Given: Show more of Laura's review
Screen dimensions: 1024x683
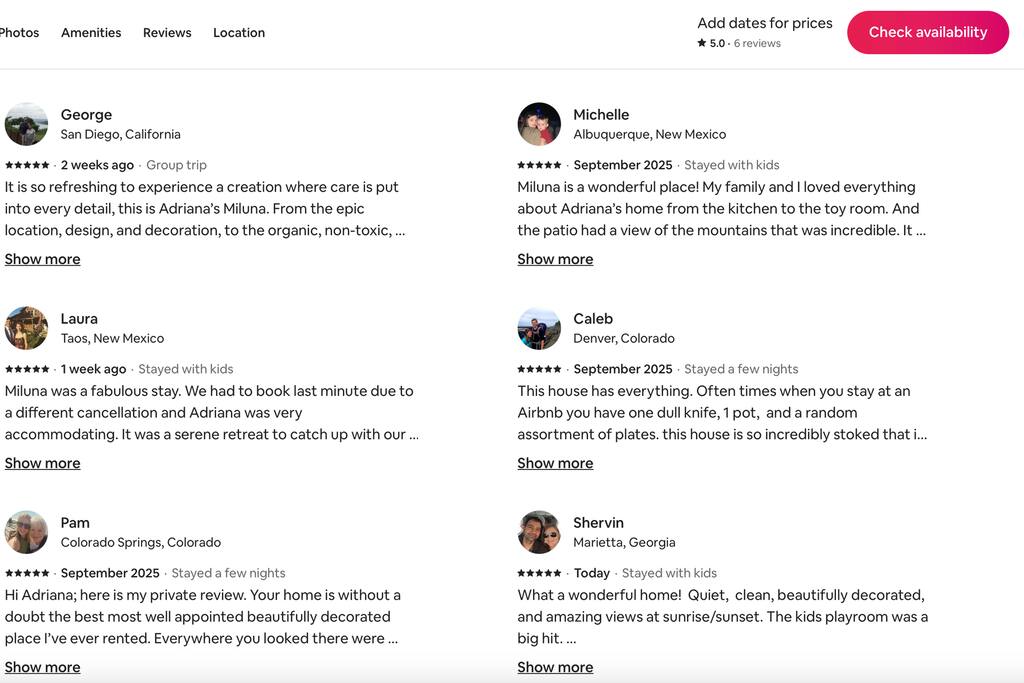Looking at the screenshot, I should [42, 463].
